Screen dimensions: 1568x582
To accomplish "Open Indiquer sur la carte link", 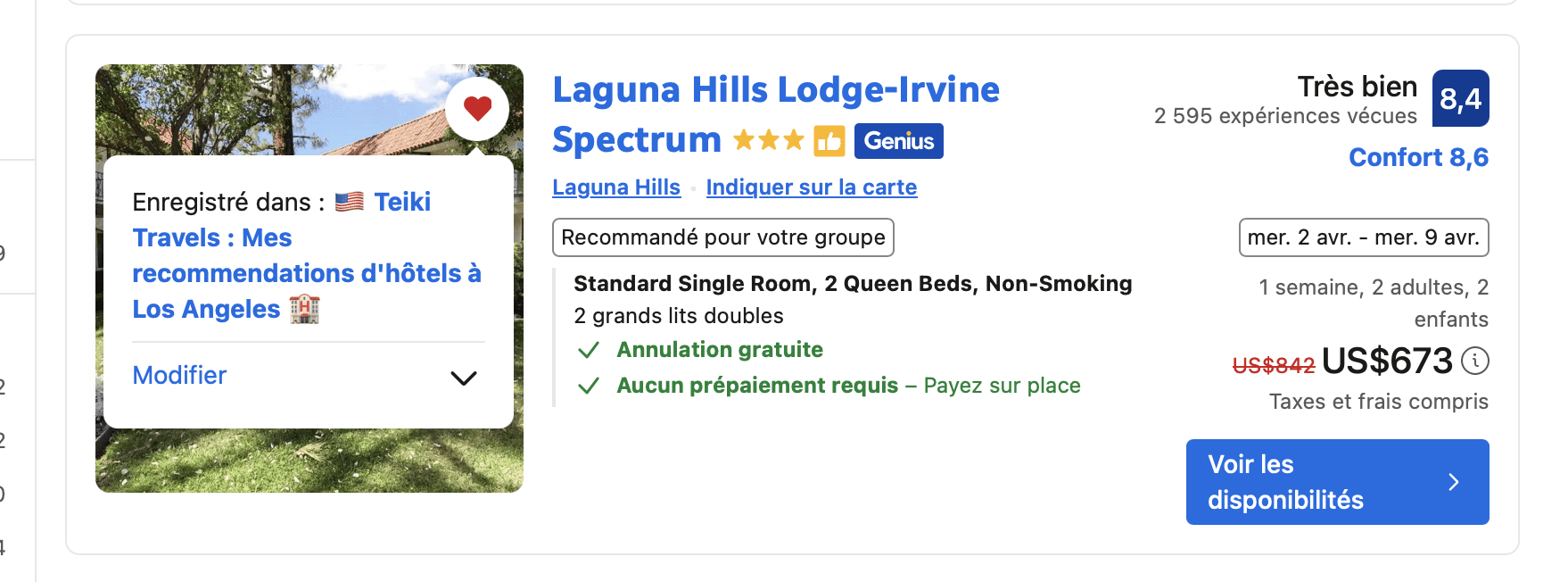I will click(x=811, y=187).
